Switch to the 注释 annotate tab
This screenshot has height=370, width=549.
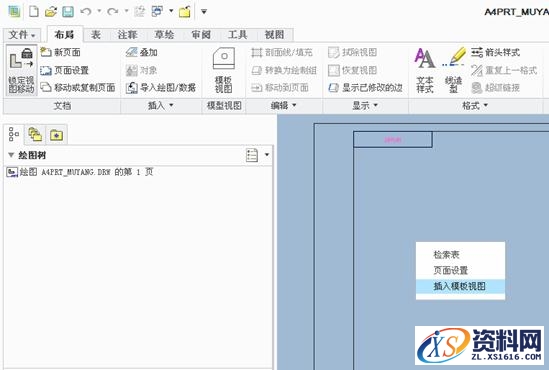[x=127, y=35]
